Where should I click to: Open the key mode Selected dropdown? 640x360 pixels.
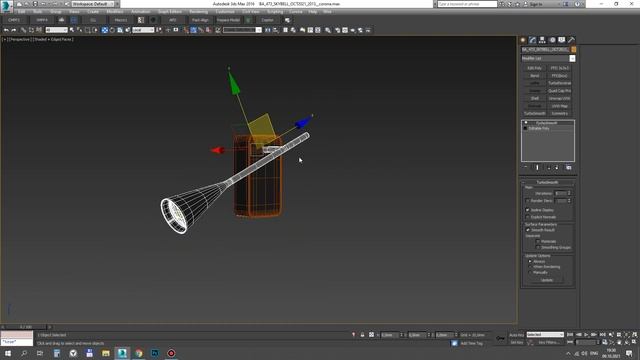click(545, 335)
